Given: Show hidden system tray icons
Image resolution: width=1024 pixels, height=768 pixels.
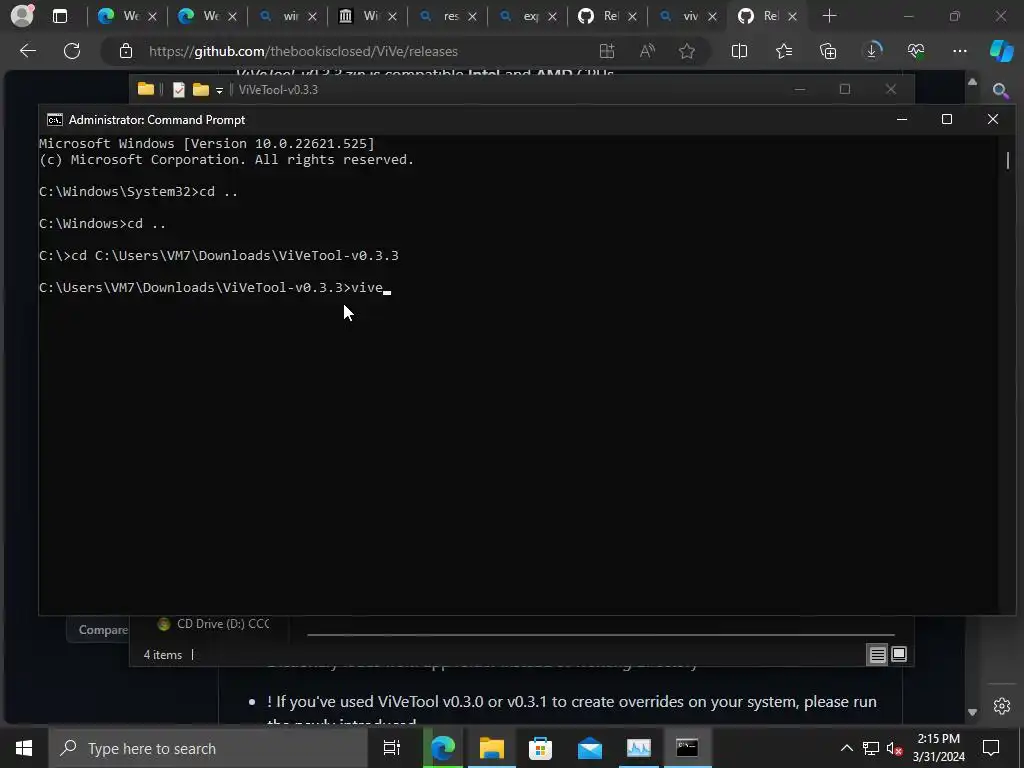Looking at the screenshot, I should click(846, 748).
